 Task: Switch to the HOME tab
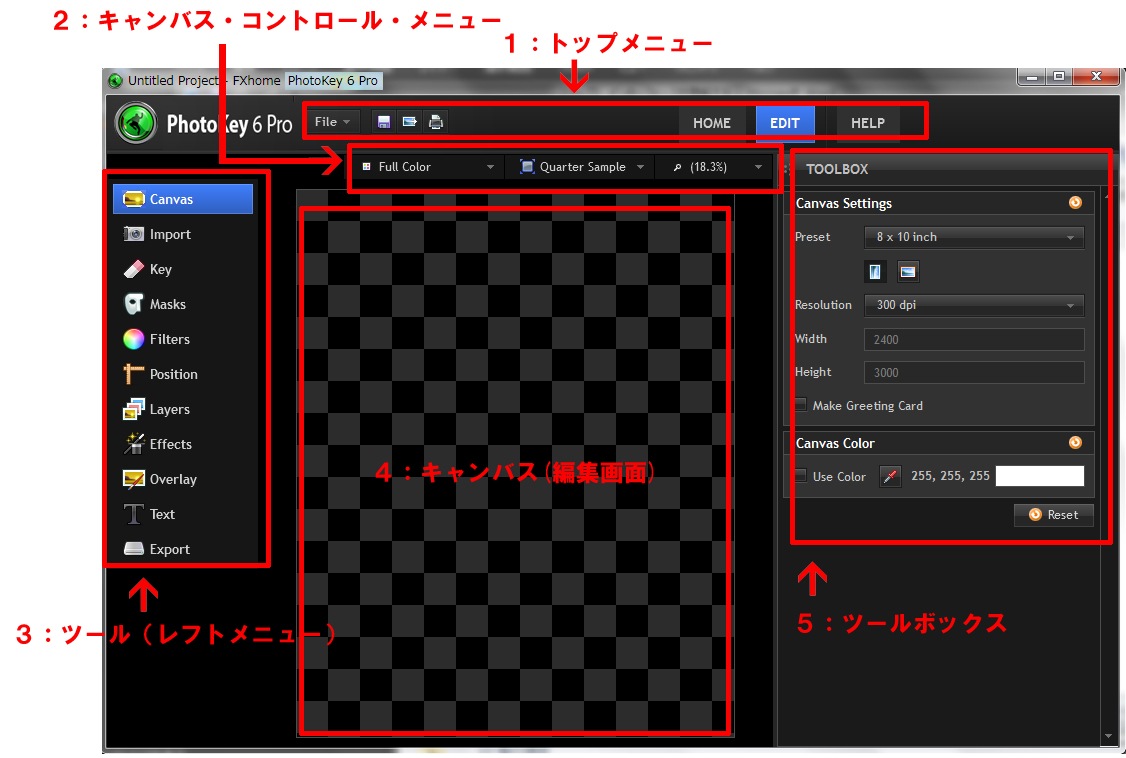pos(711,123)
